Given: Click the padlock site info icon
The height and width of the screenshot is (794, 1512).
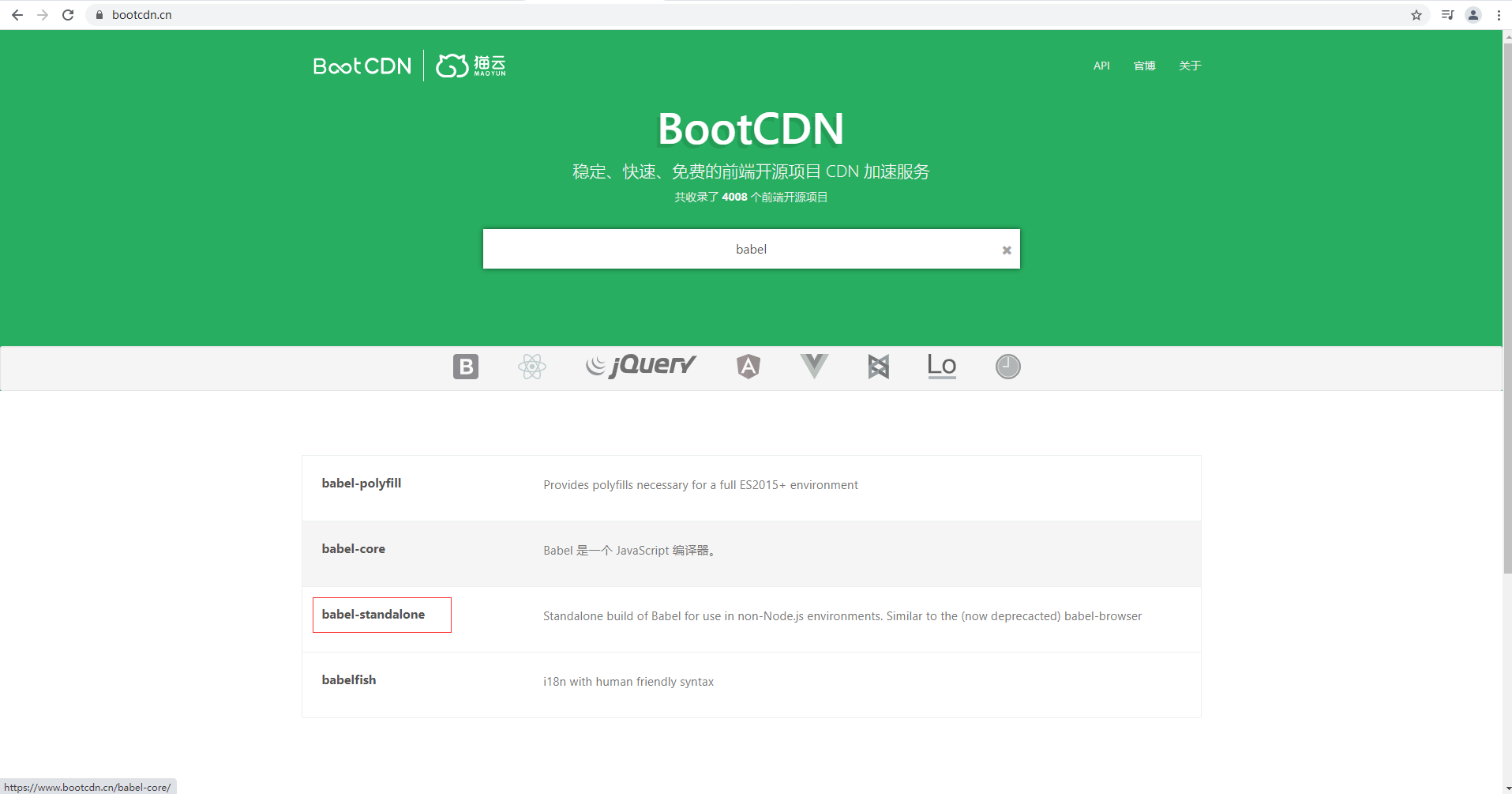Looking at the screenshot, I should (99, 15).
